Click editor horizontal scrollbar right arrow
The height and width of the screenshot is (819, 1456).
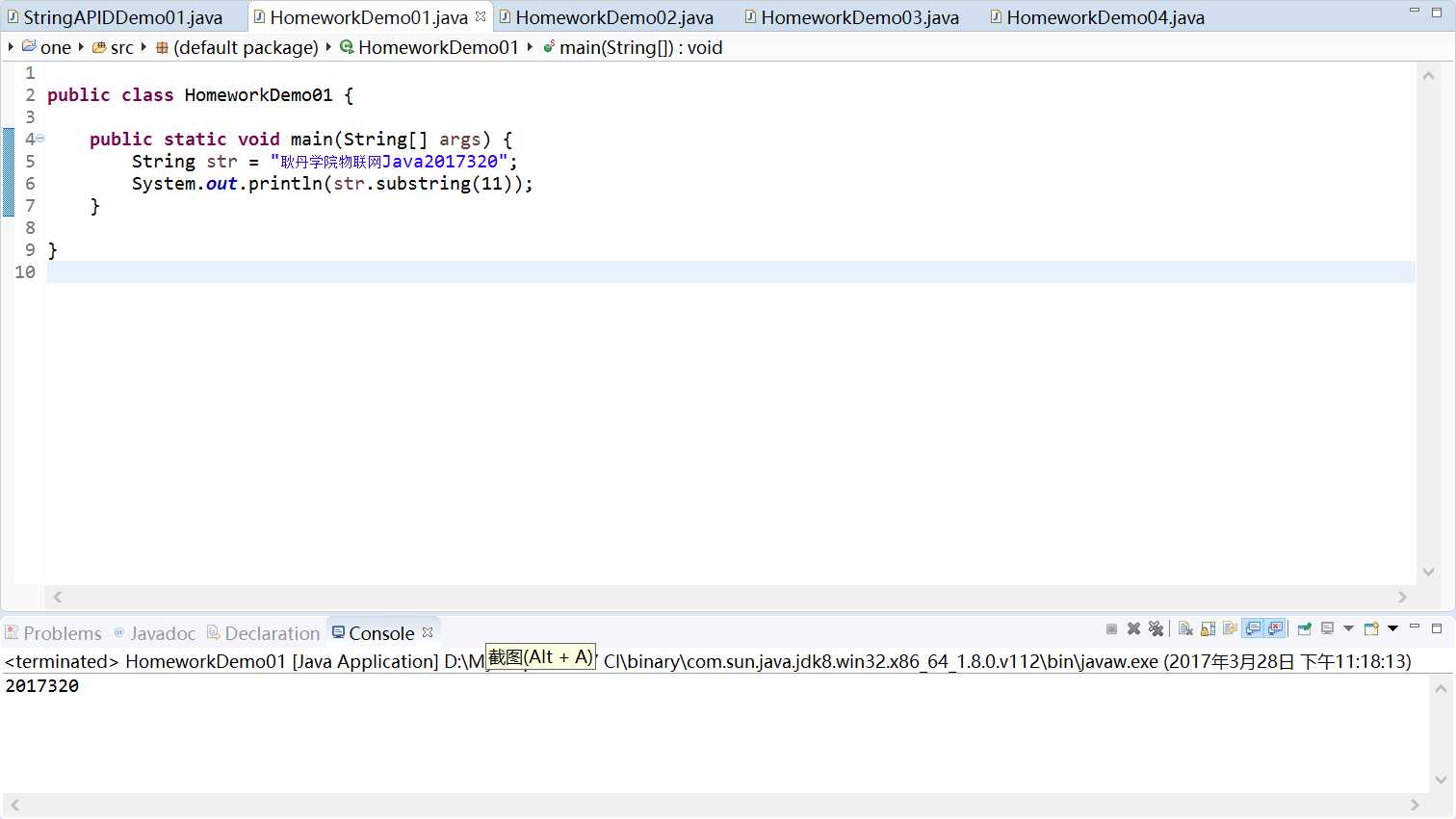1402,597
